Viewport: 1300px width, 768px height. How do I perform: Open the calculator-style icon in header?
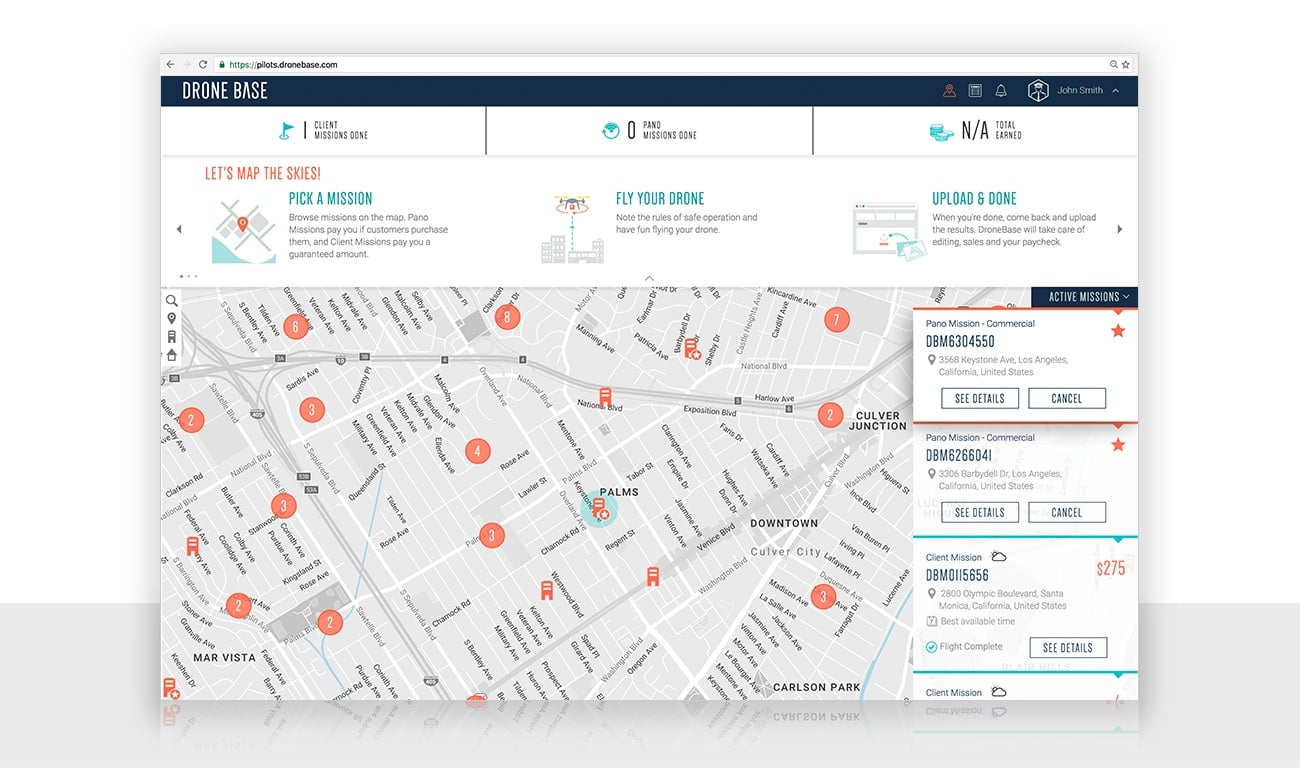click(x=975, y=91)
